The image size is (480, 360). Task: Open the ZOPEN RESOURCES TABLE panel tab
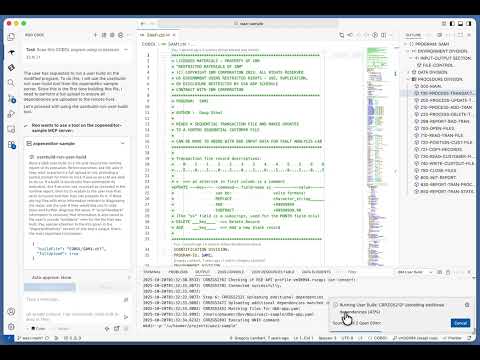click(273, 272)
